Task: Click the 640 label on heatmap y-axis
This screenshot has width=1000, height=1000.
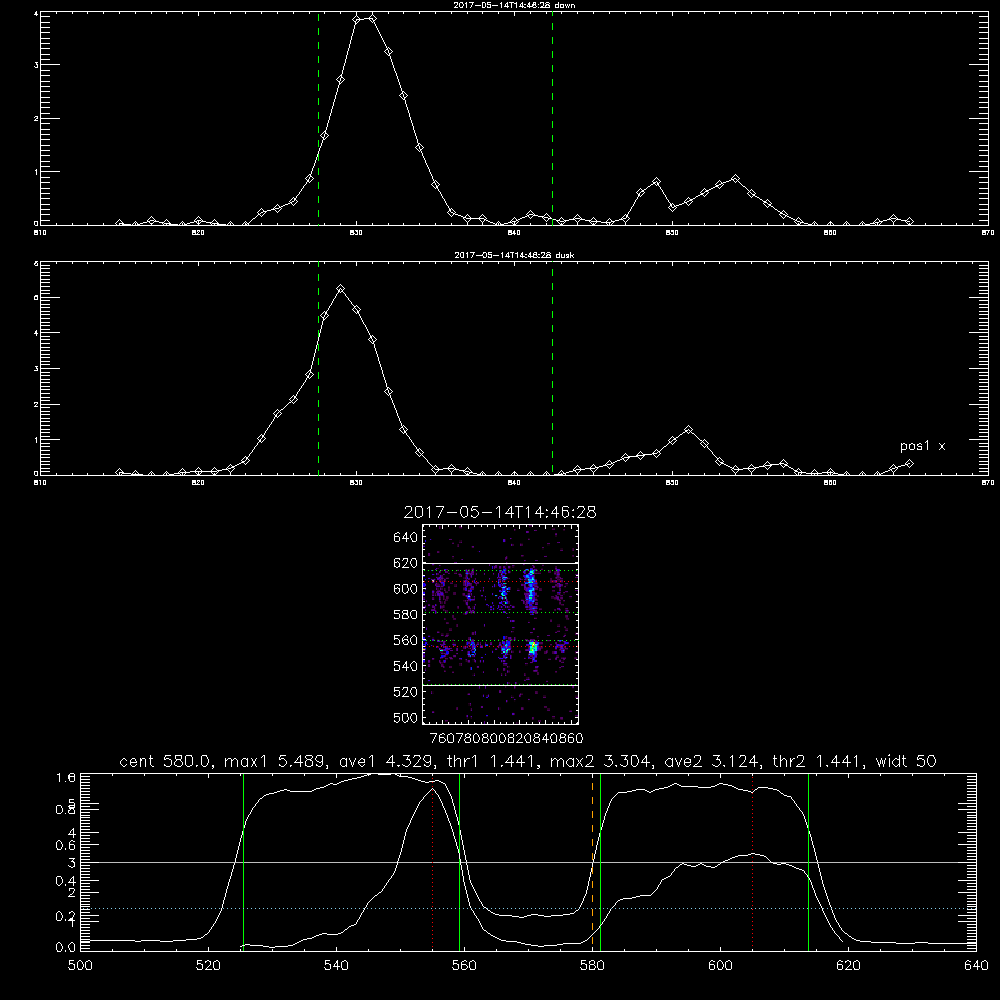Action: tap(406, 537)
